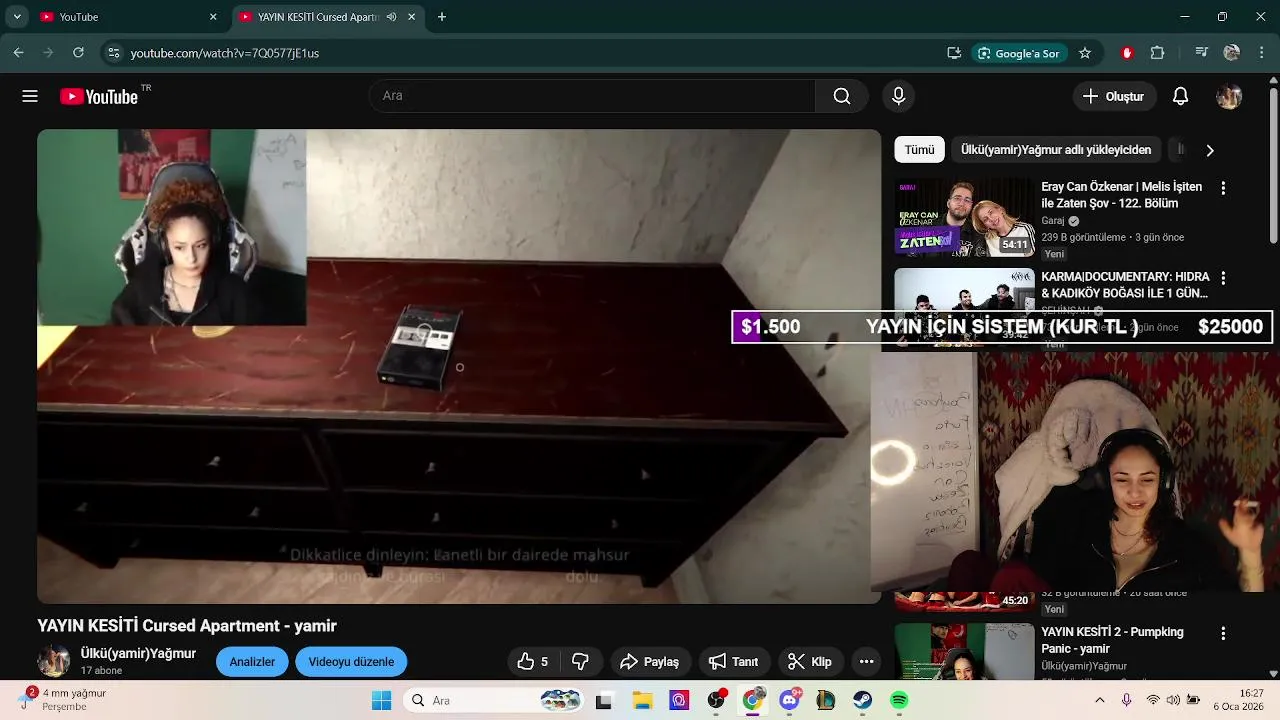The height and width of the screenshot is (720, 1280).
Task: Open the channel avatar under the video
Action: click(x=53, y=661)
